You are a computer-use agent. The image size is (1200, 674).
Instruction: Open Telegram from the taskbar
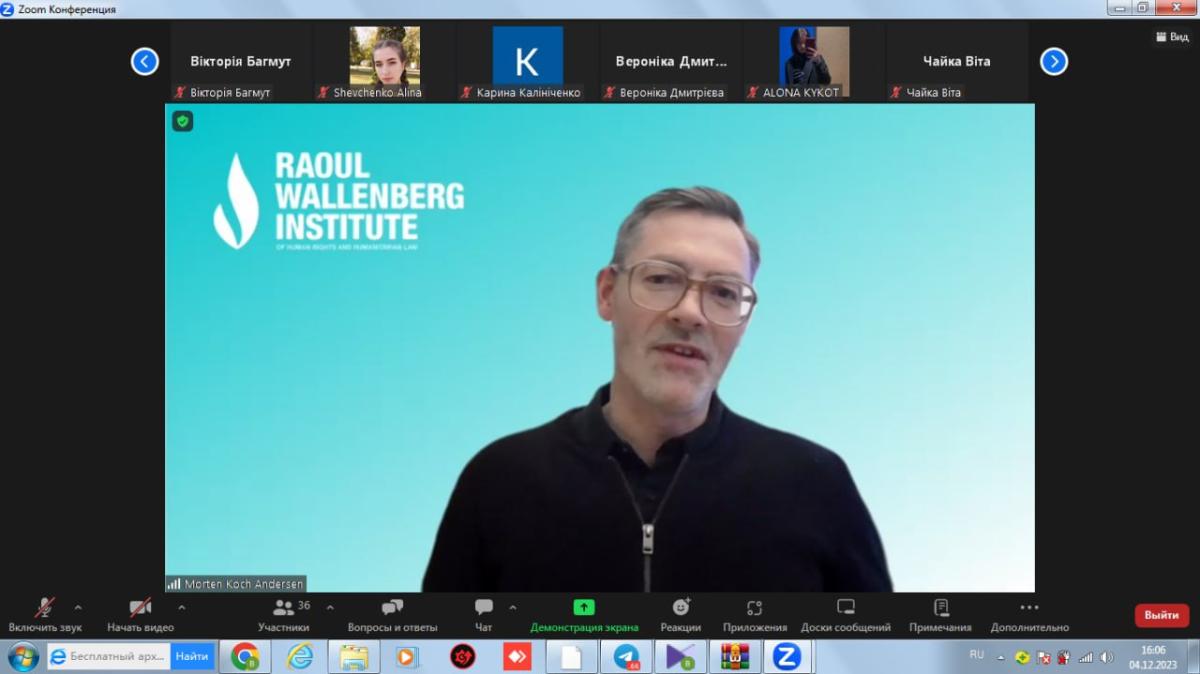(627, 657)
